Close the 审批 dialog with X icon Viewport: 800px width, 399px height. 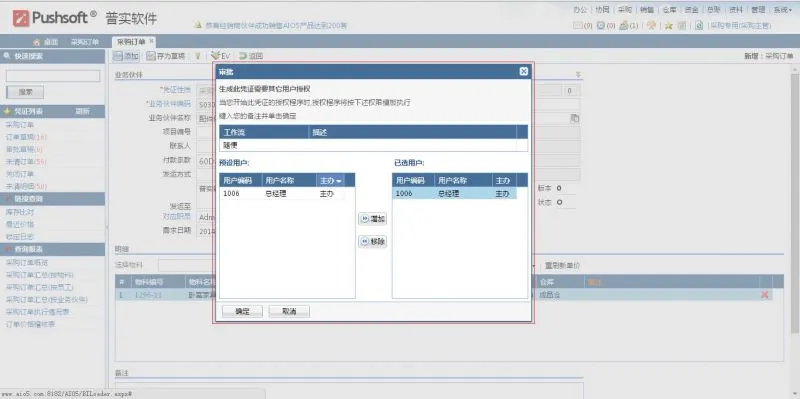pyautogui.click(x=523, y=71)
